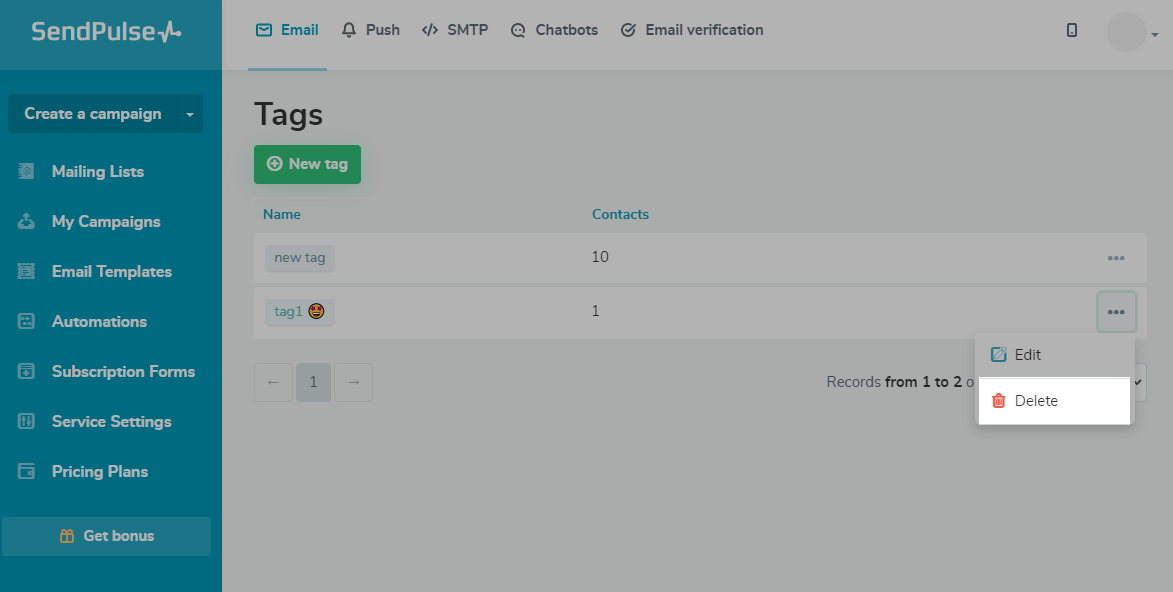Open the Chatbots tab
The image size is (1173, 592).
(x=554, y=30)
